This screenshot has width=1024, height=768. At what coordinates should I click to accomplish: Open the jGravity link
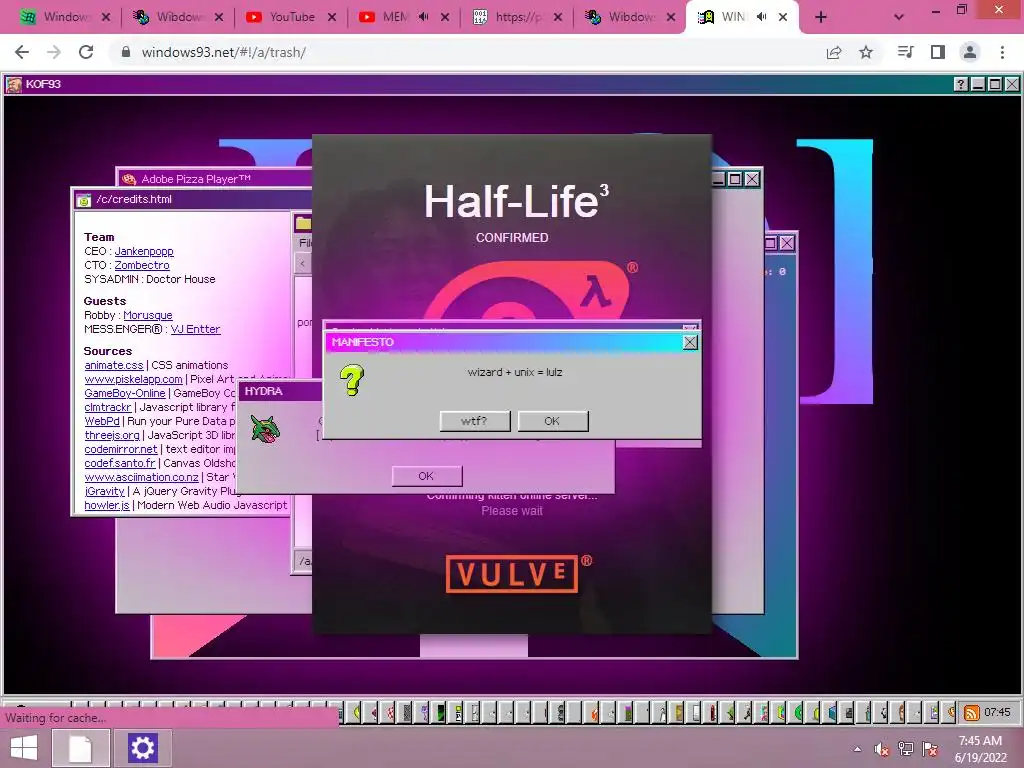104,491
